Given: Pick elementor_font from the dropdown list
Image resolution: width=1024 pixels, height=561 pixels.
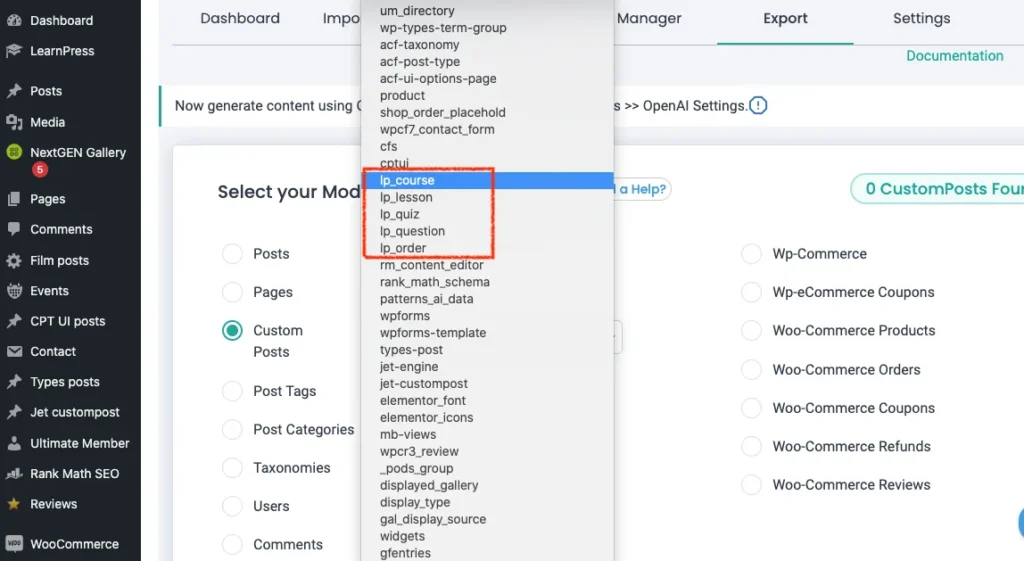Looking at the screenshot, I should click(x=423, y=401).
